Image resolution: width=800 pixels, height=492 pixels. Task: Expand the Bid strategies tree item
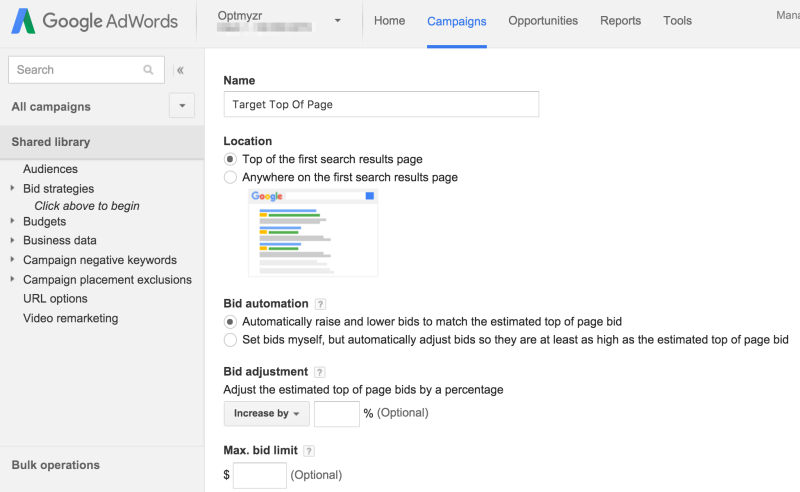click(x=12, y=188)
